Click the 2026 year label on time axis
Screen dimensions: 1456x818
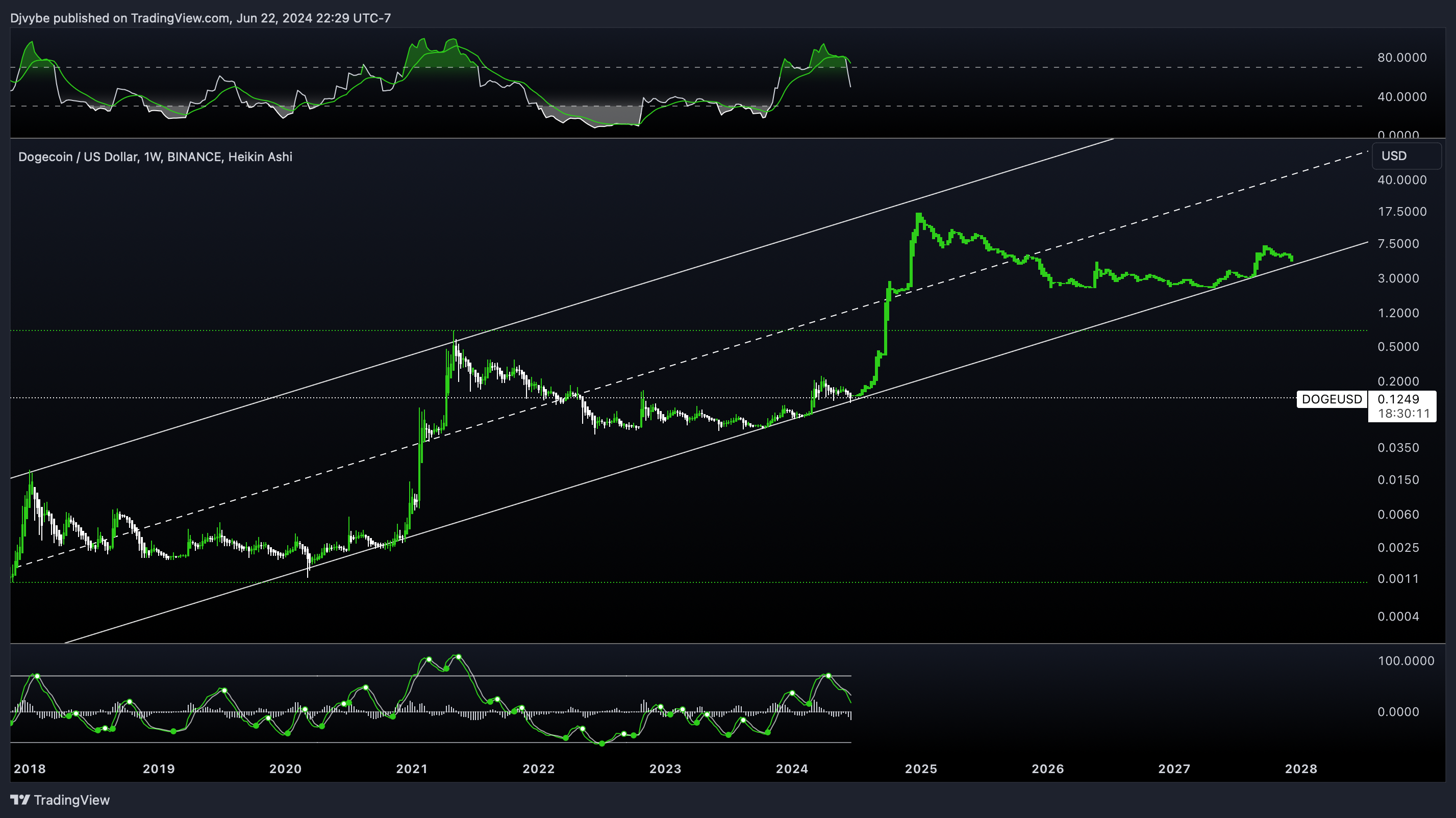pos(1048,769)
